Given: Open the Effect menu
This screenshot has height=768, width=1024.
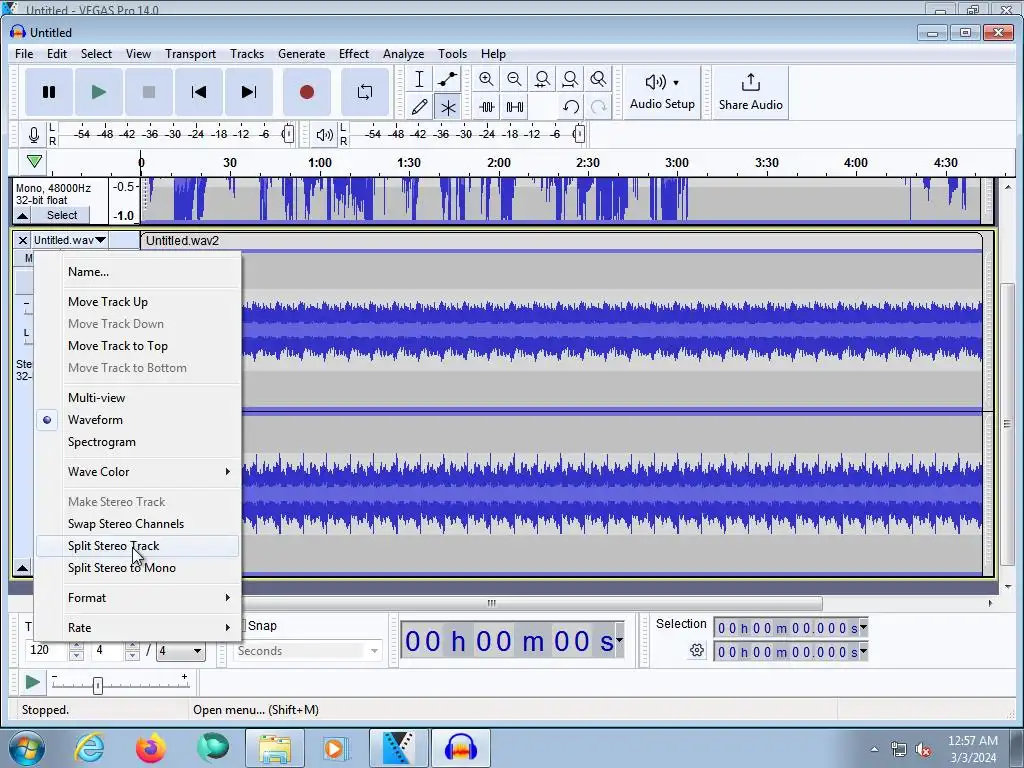Looking at the screenshot, I should pos(354,54).
